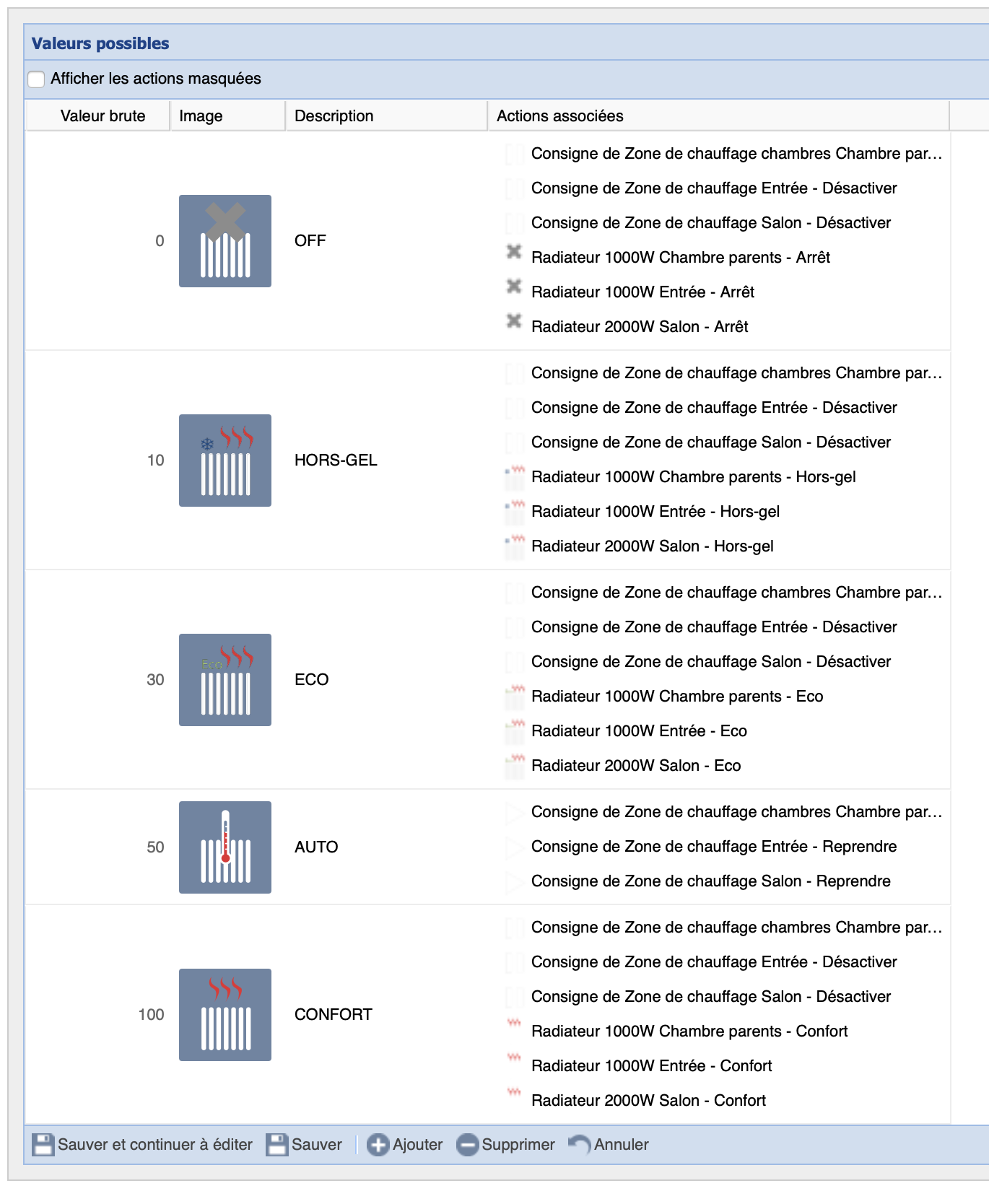Viewport: 989px width, 1204px height.
Task: Click the ECO radiator image thumbnail
Action: pyautogui.click(x=225, y=680)
